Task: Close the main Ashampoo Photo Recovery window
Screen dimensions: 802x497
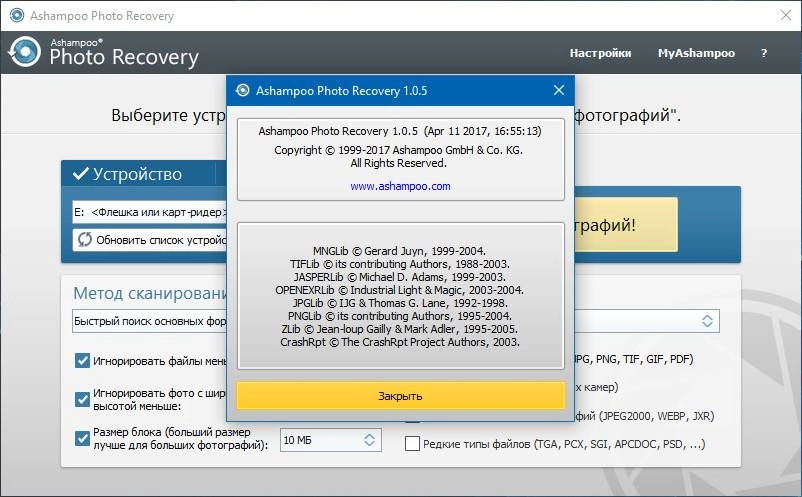Action: pyautogui.click(x=786, y=15)
